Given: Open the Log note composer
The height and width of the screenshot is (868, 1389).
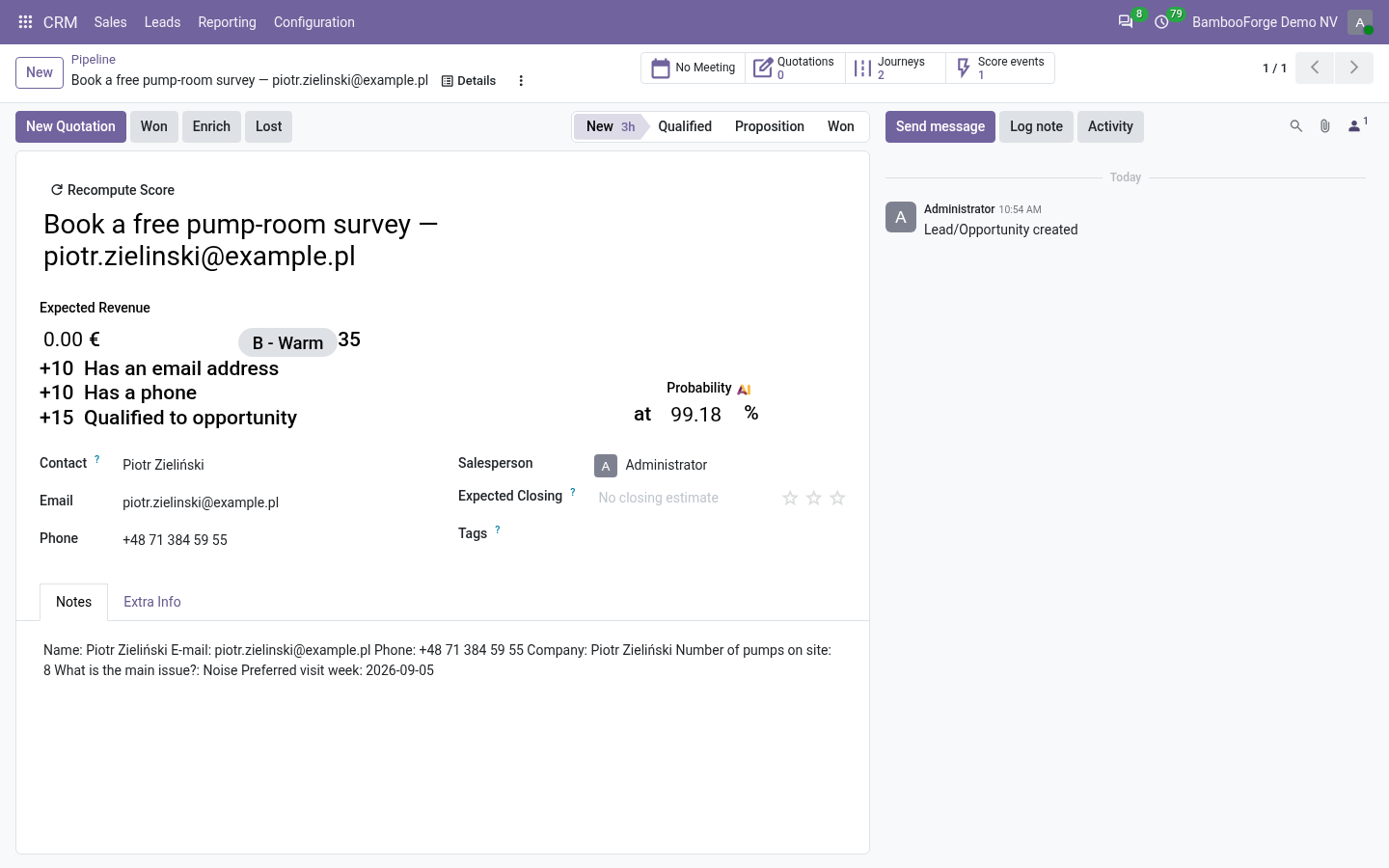Looking at the screenshot, I should (1036, 126).
